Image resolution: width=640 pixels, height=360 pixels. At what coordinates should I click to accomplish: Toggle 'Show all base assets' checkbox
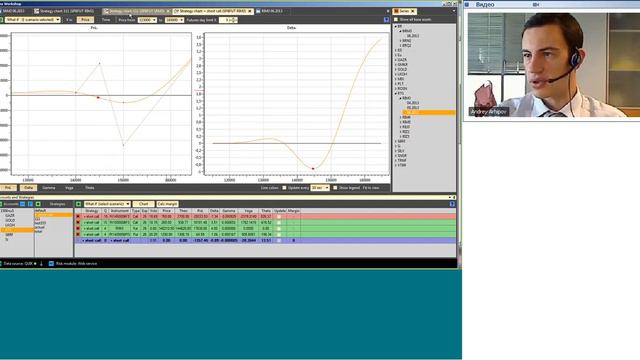click(396, 19)
